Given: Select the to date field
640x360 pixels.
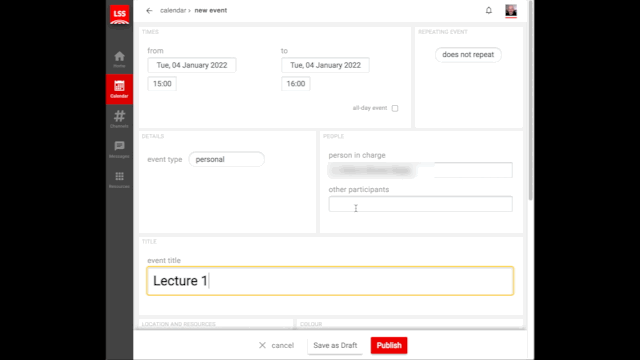Looking at the screenshot, I should (x=325, y=65).
